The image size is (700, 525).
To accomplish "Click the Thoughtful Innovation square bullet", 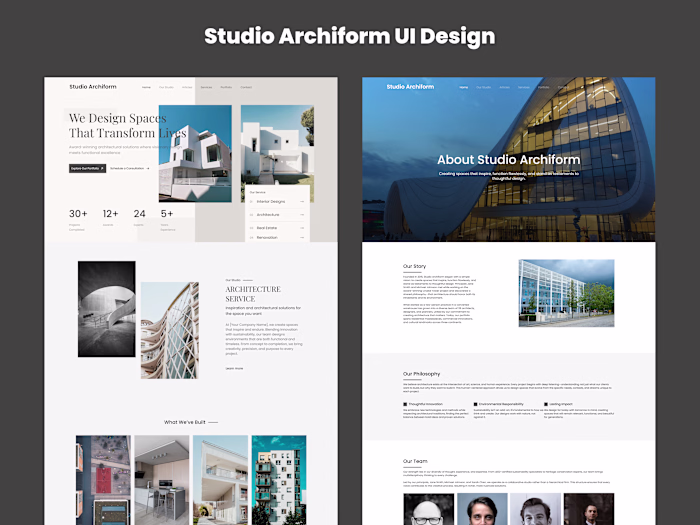I will 405,404.
